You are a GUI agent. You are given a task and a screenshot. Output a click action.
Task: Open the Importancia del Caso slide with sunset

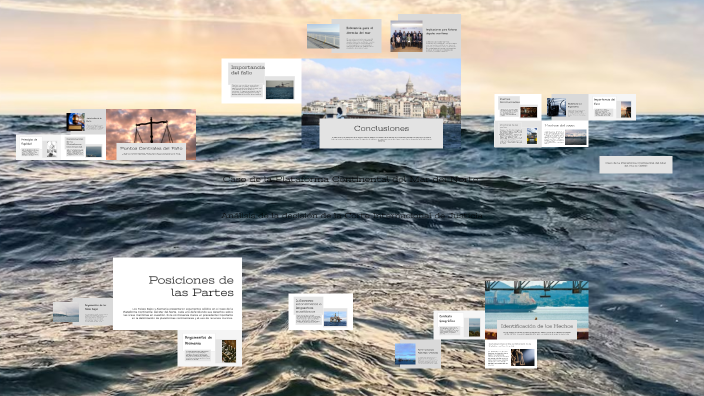(612, 107)
